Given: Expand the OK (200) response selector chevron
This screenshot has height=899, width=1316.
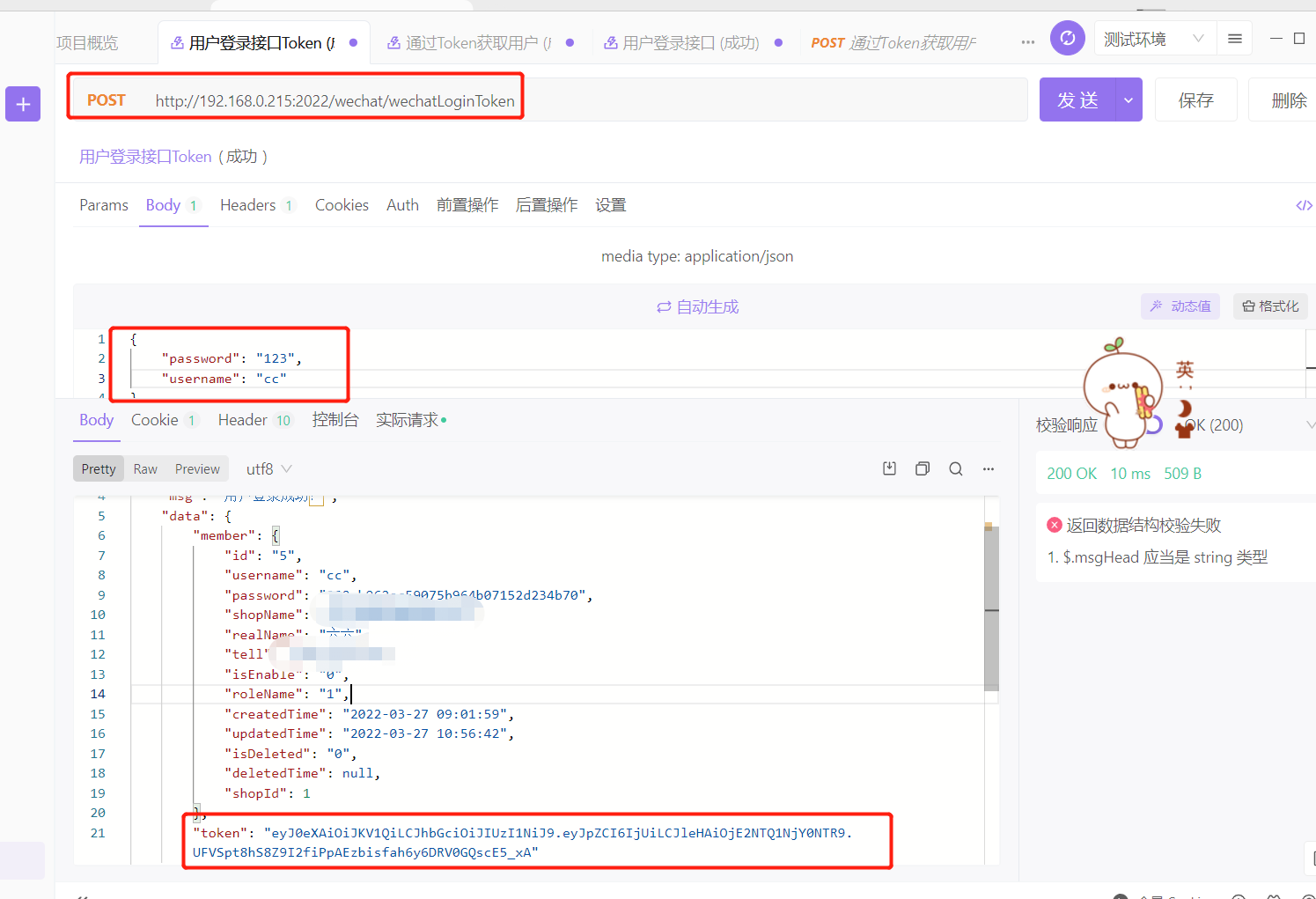Looking at the screenshot, I should 1310,425.
